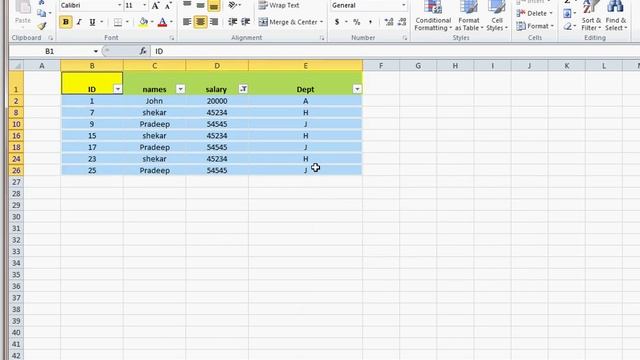Click Increase Decimal icon
This screenshot has height=360, width=640.
click(389, 22)
